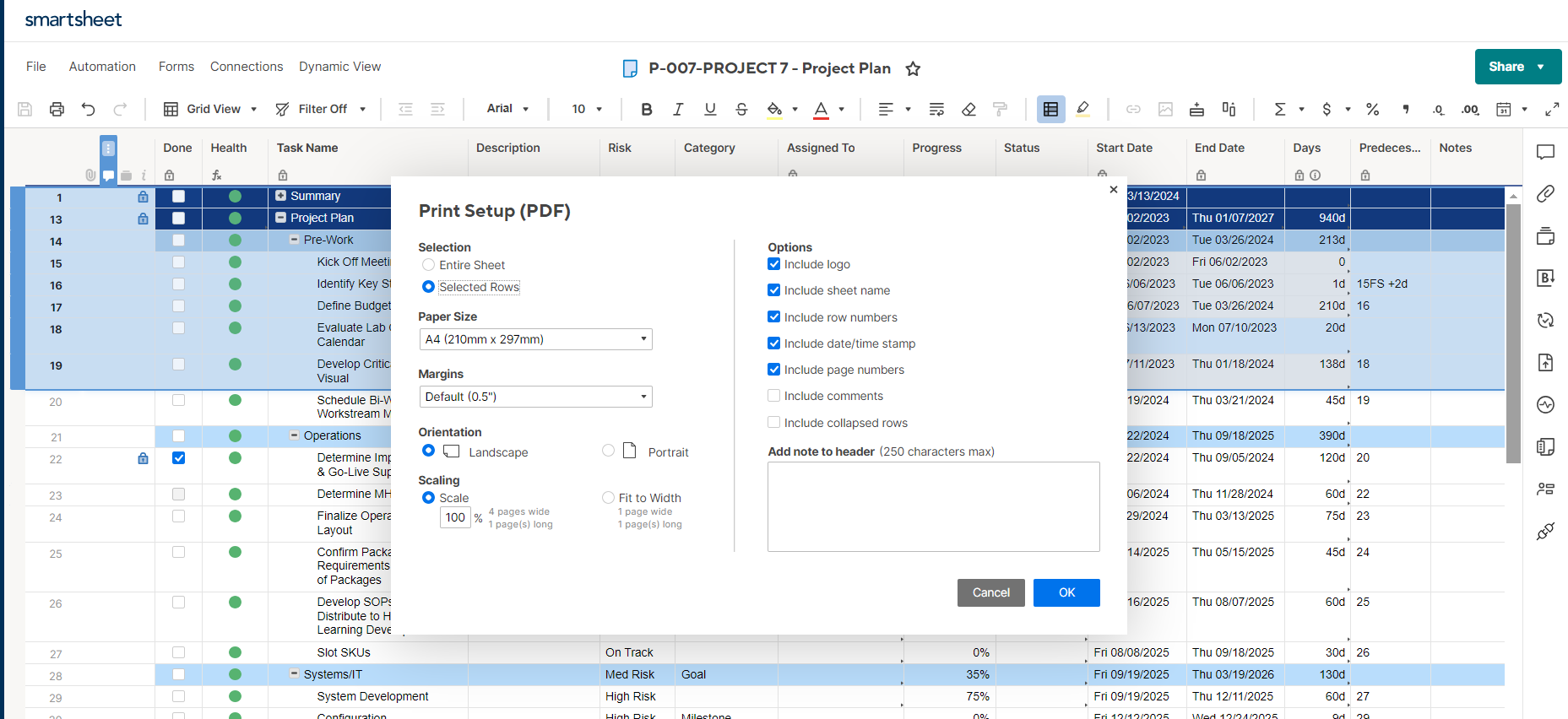Close Print Setup dialog with X

[x=1114, y=190]
